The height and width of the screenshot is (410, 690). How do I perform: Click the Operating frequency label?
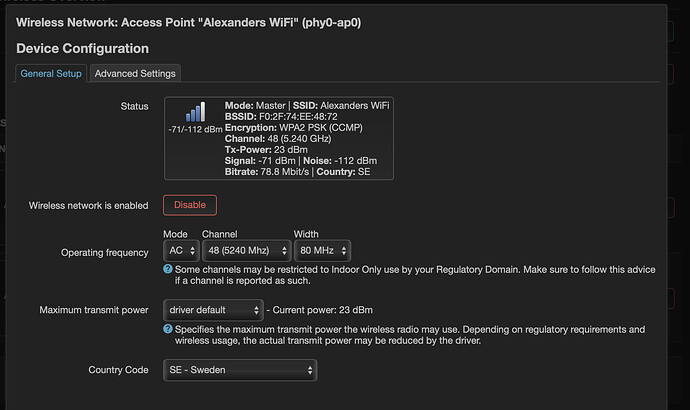(x=105, y=252)
